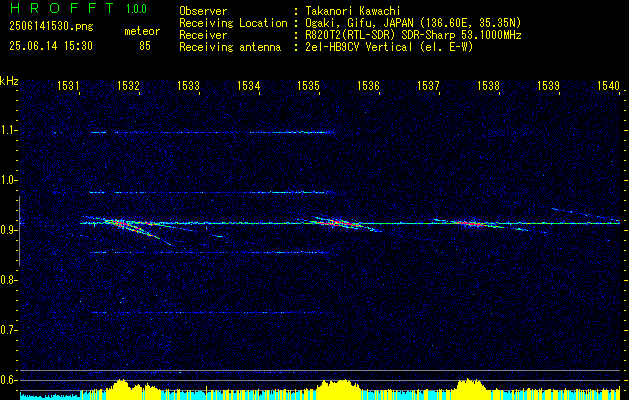Select the observer name Takanori Kawachi
The image size is (629, 400).
[352, 11]
